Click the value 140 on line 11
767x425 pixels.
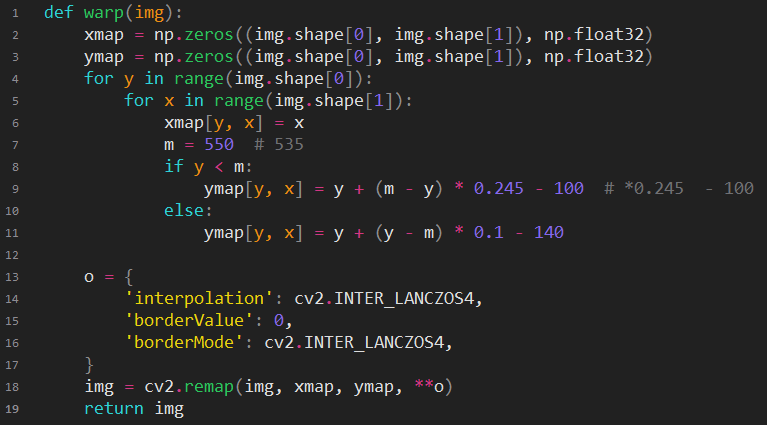[548, 233]
